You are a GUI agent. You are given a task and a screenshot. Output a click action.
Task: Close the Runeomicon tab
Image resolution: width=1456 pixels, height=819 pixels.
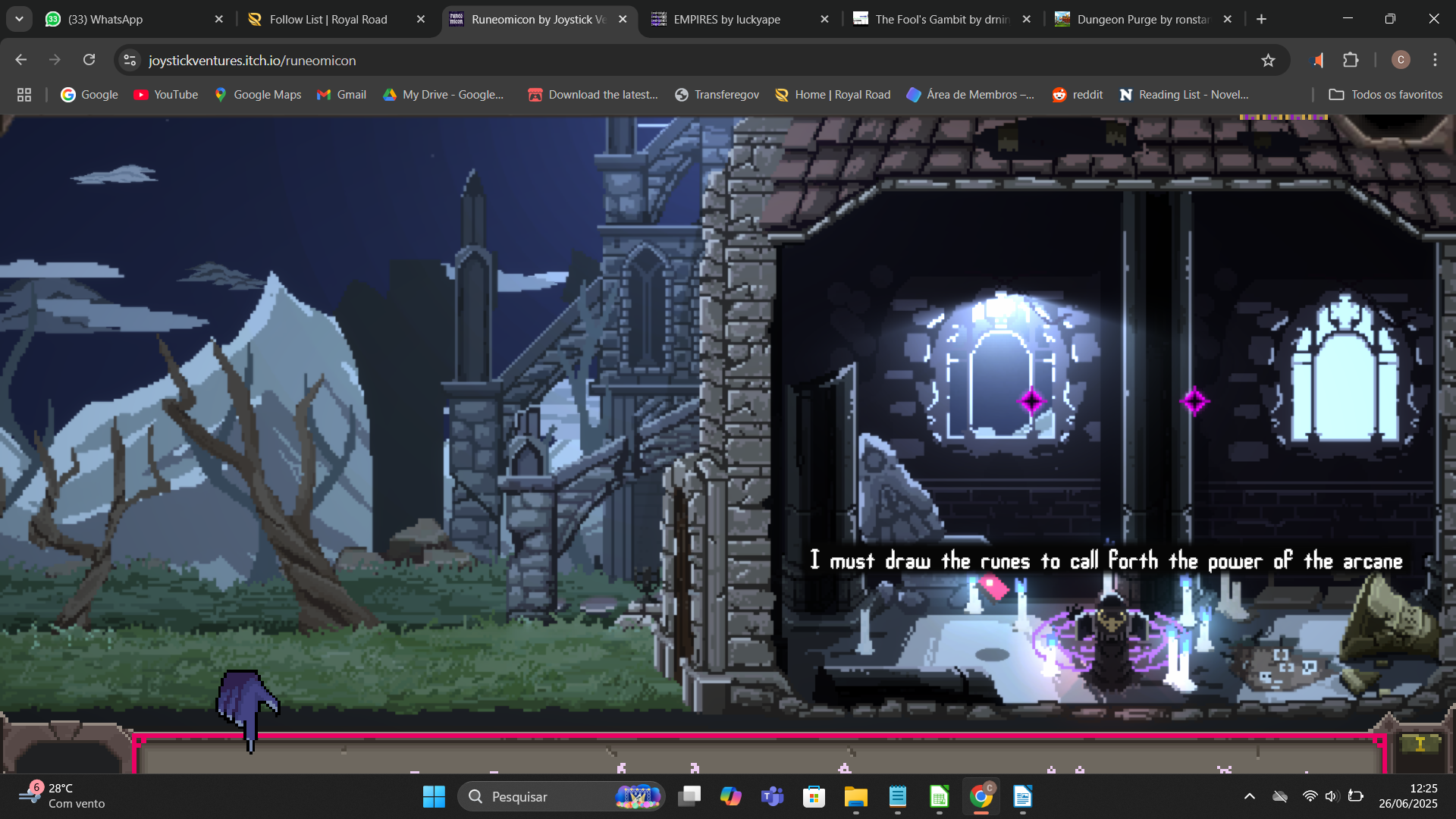[x=623, y=20]
